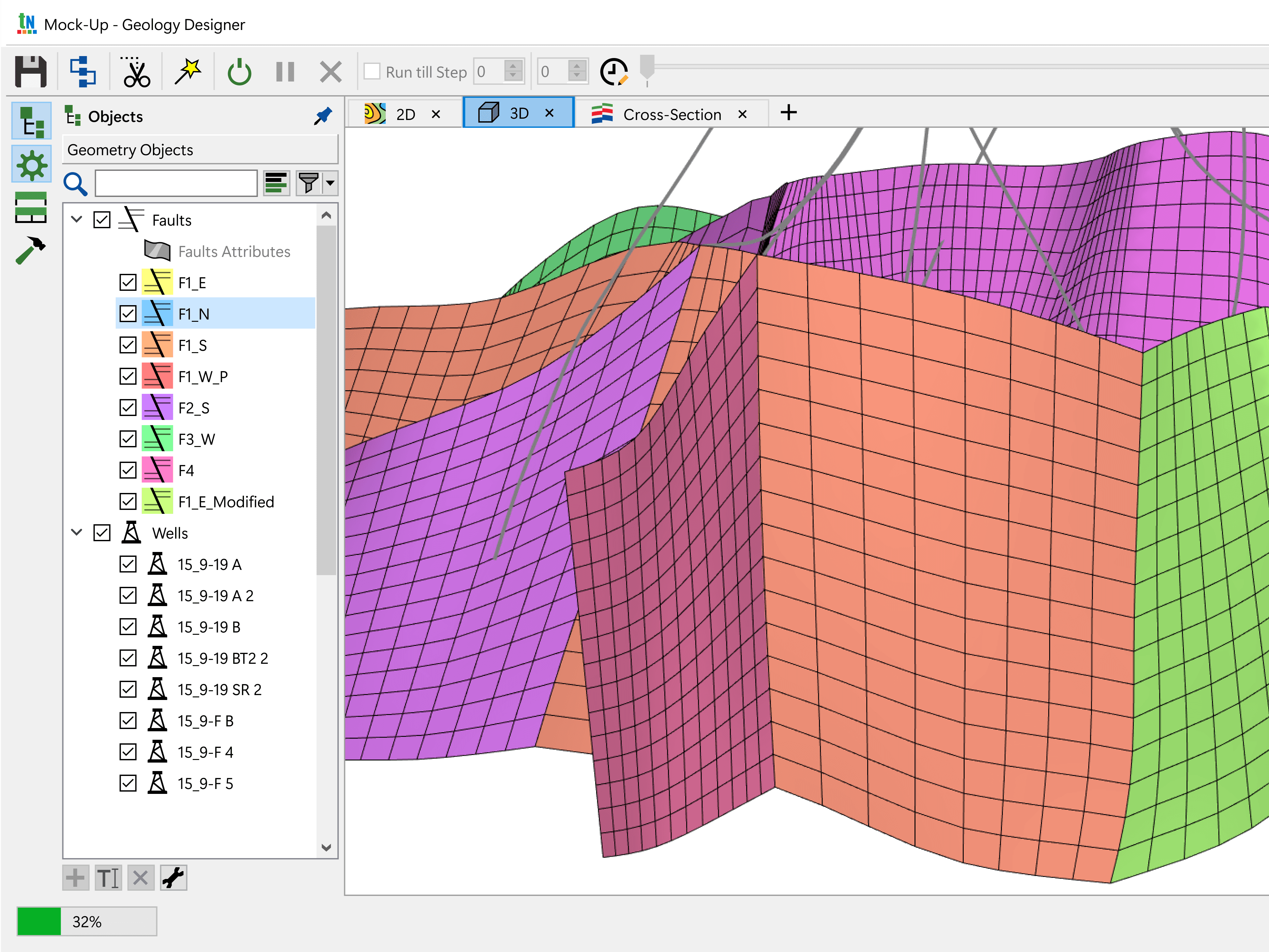
Task: Collapse the Wells tree group
Action: coord(77,533)
